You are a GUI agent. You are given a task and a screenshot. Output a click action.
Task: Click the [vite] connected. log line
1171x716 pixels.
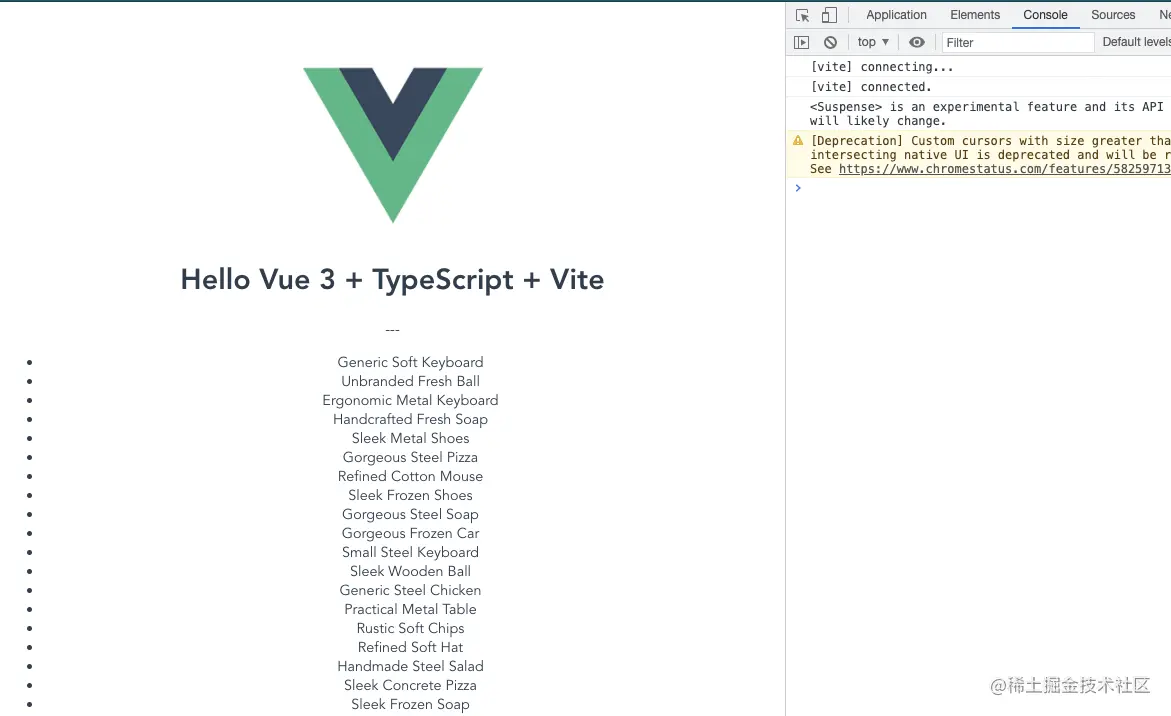(x=871, y=87)
